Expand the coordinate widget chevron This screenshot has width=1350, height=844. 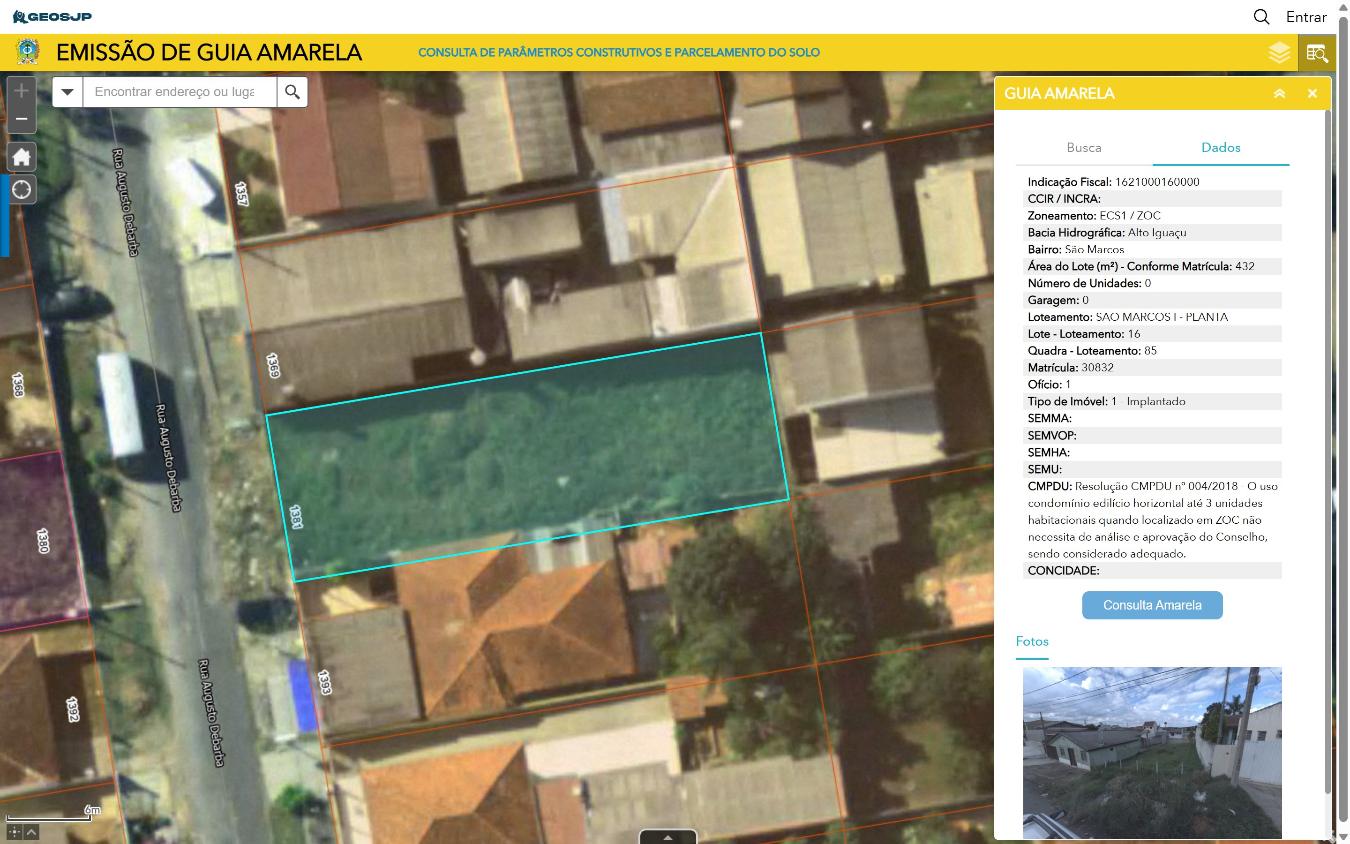pyautogui.click(x=32, y=832)
